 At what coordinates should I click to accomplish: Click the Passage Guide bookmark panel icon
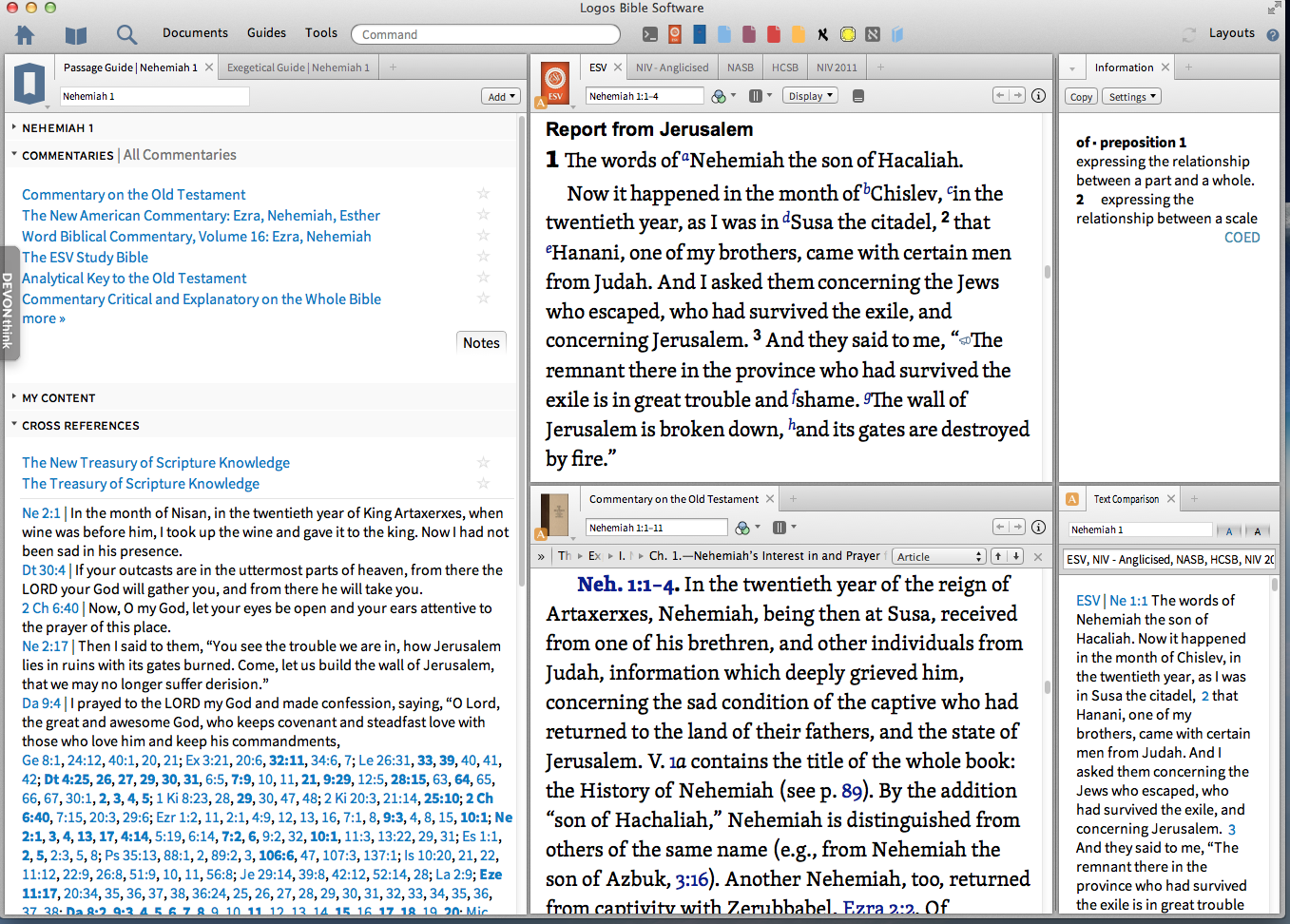coord(29,83)
